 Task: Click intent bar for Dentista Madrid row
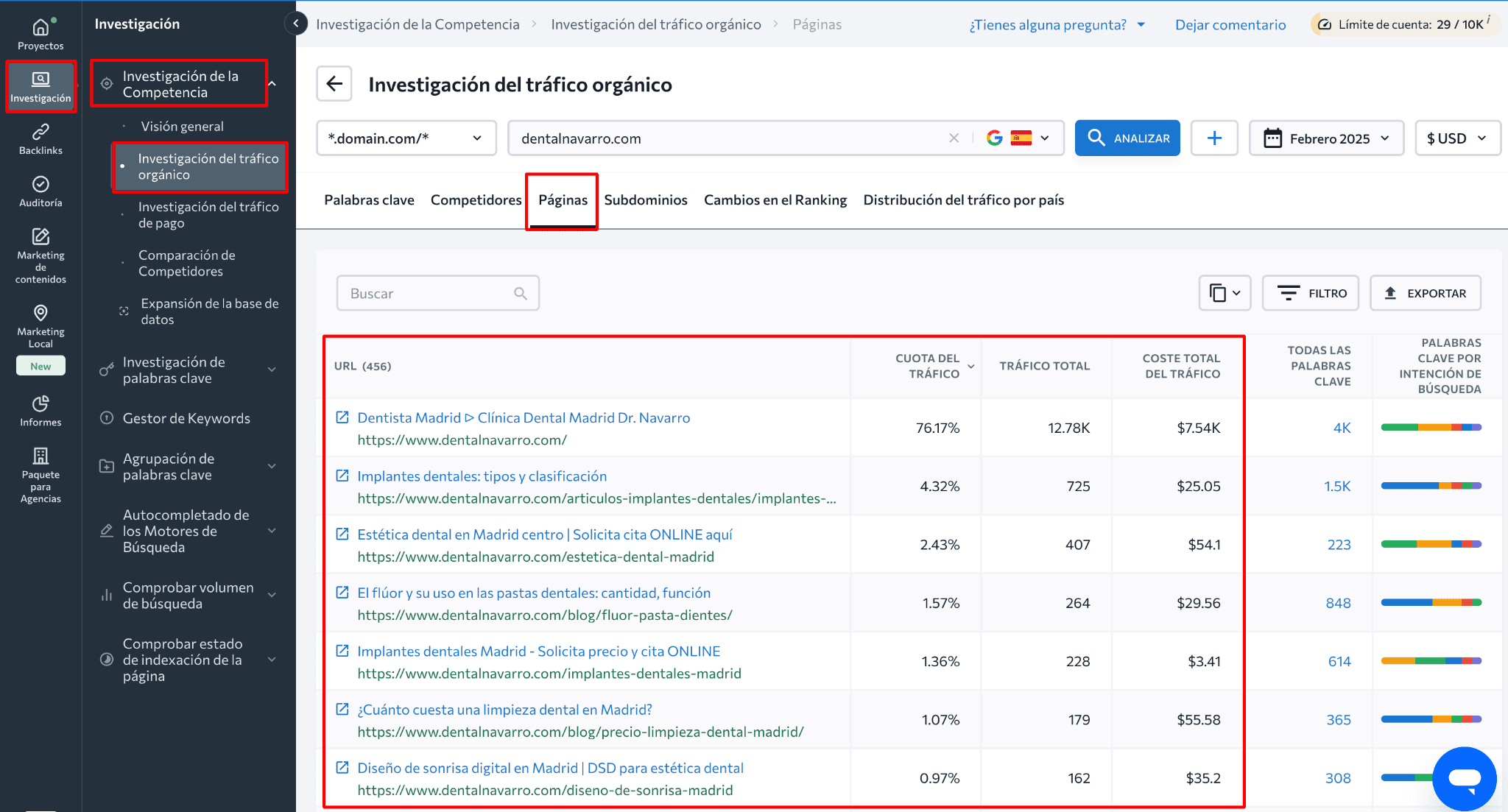pyautogui.click(x=1431, y=428)
